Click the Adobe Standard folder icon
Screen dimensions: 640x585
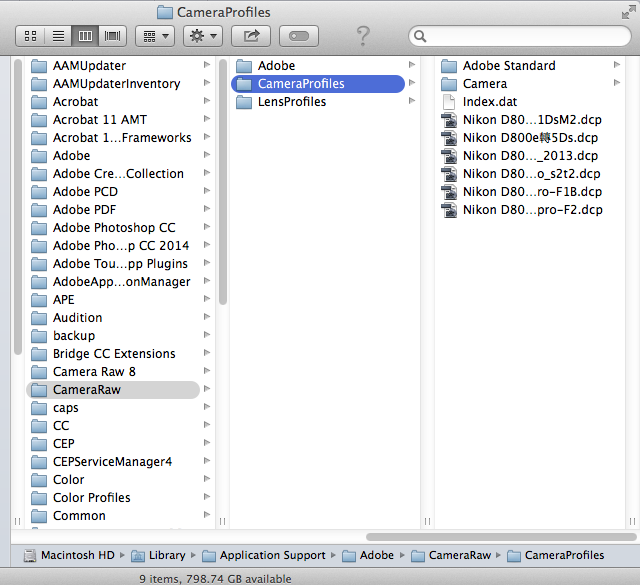[x=449, y=66]
